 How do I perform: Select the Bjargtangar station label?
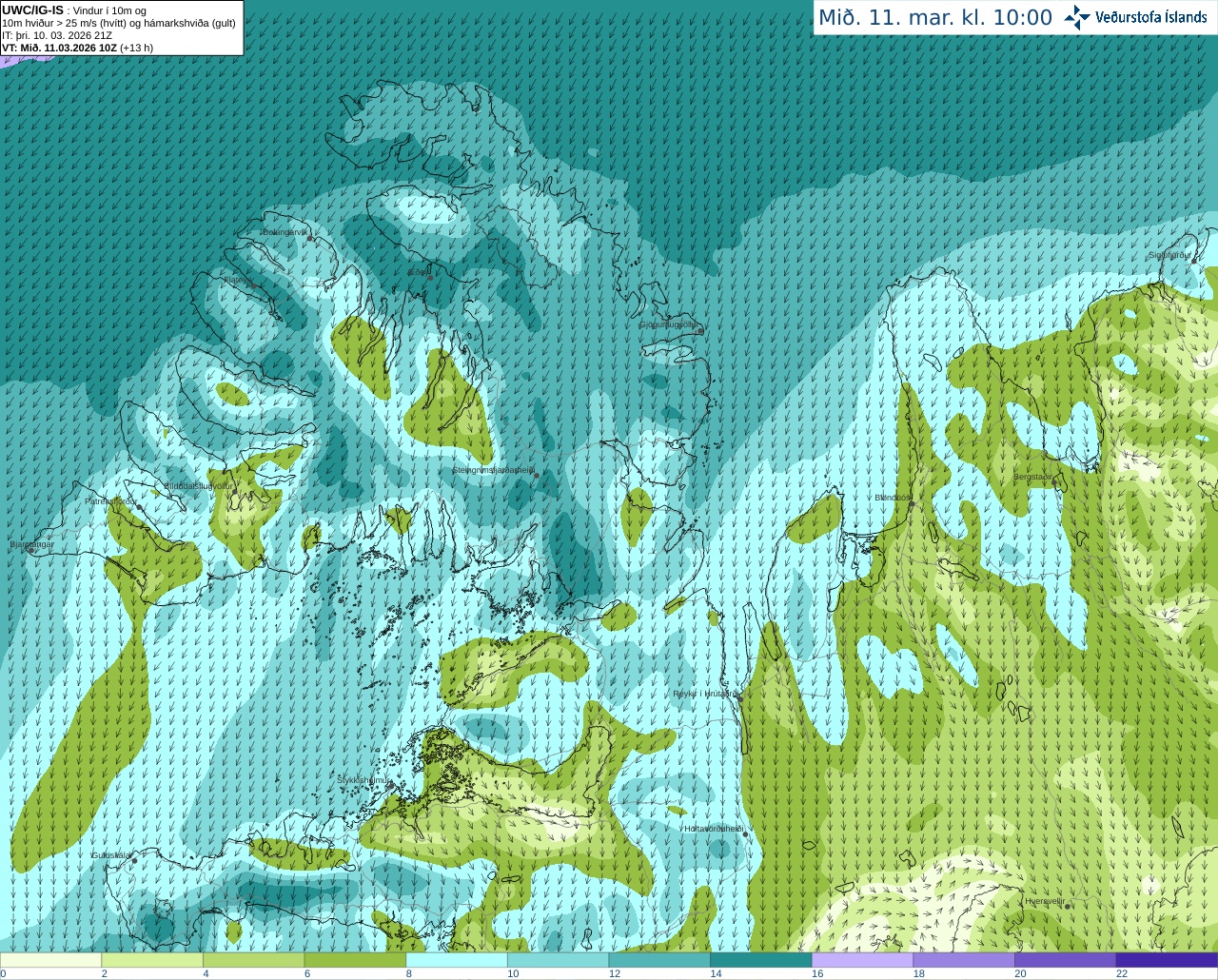pyautogui.click(x=31, y=544)
